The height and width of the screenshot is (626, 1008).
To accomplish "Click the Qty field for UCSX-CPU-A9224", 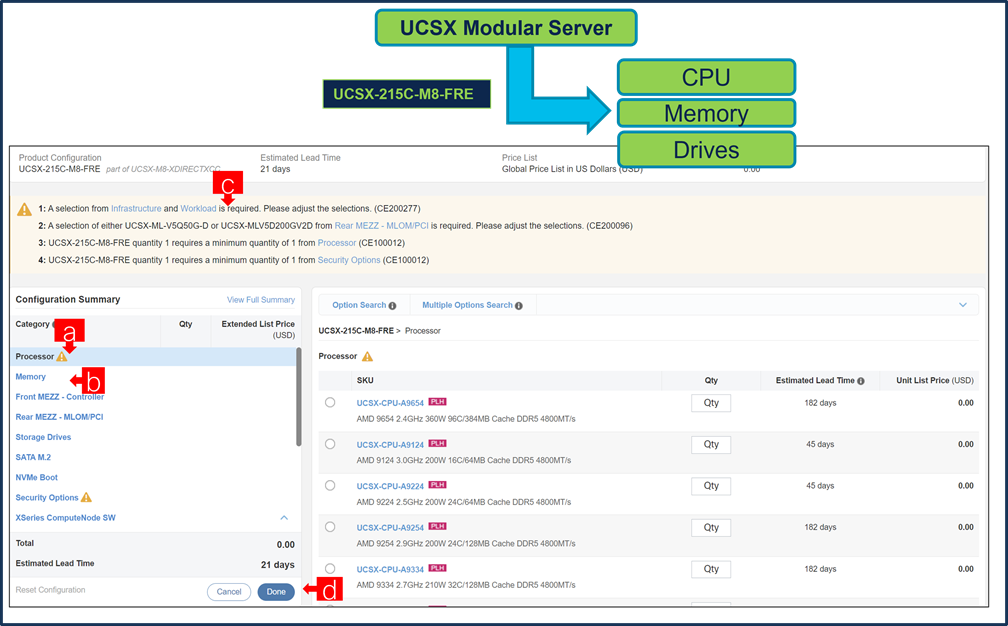I will 711,486.
